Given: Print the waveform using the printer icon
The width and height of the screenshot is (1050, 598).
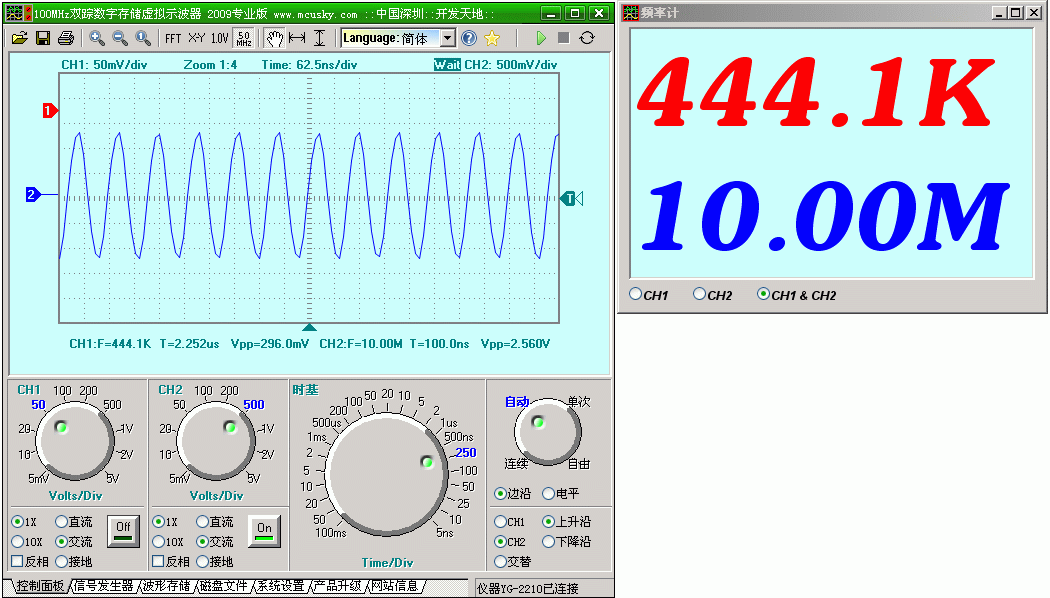Looking at the screenshot, I should coord(66,38).
